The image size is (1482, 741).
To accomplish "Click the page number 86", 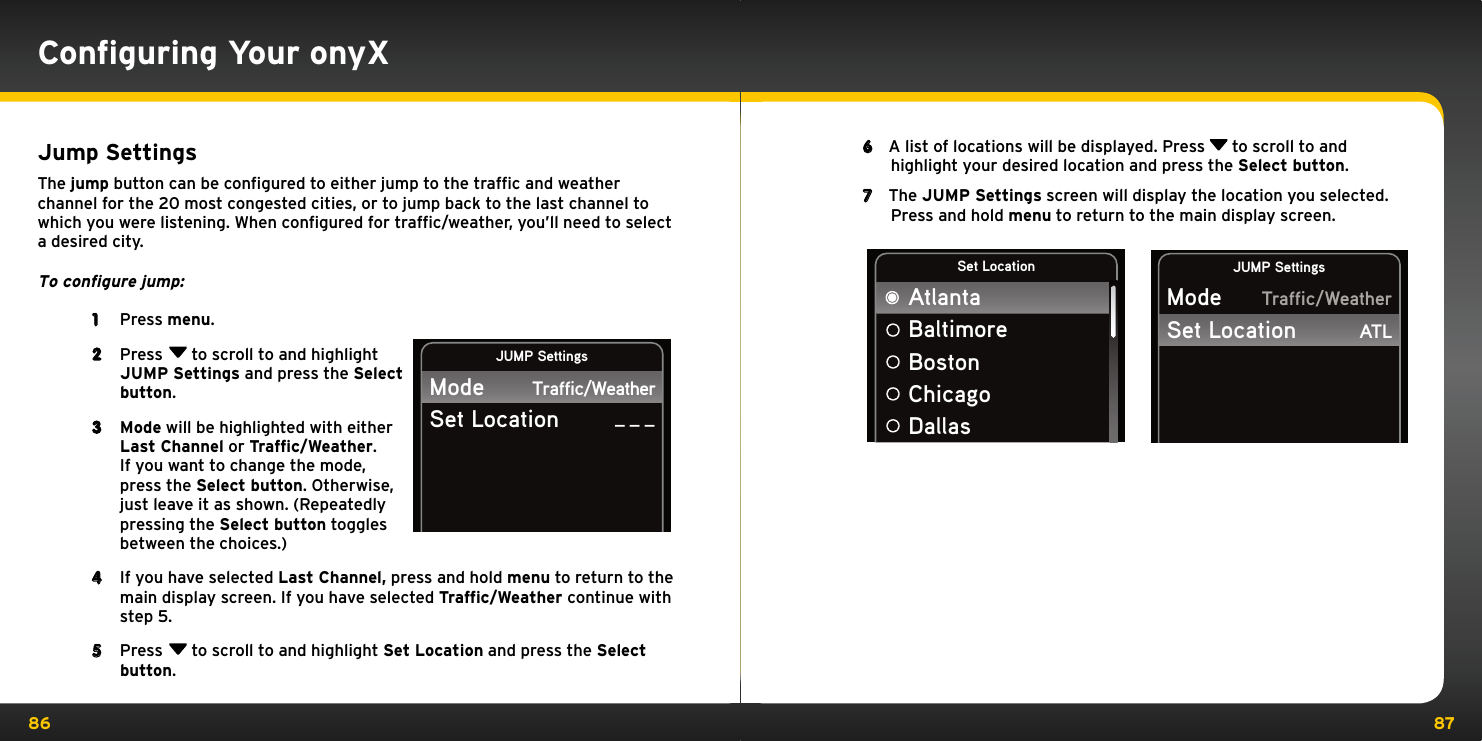I will [39, 724].
